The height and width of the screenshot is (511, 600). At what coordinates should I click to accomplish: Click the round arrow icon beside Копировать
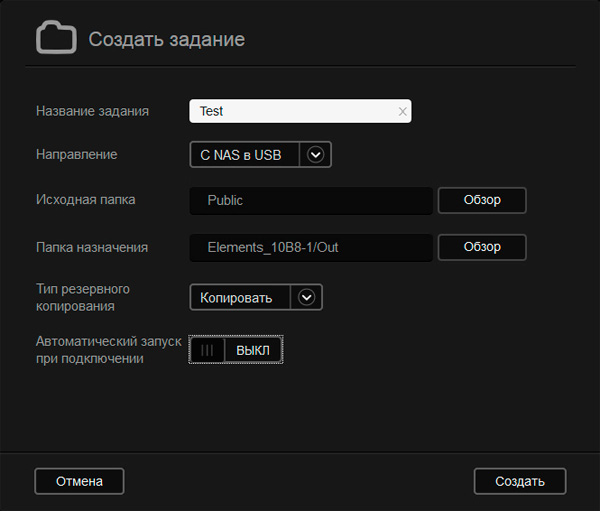(x=306, y=297)
